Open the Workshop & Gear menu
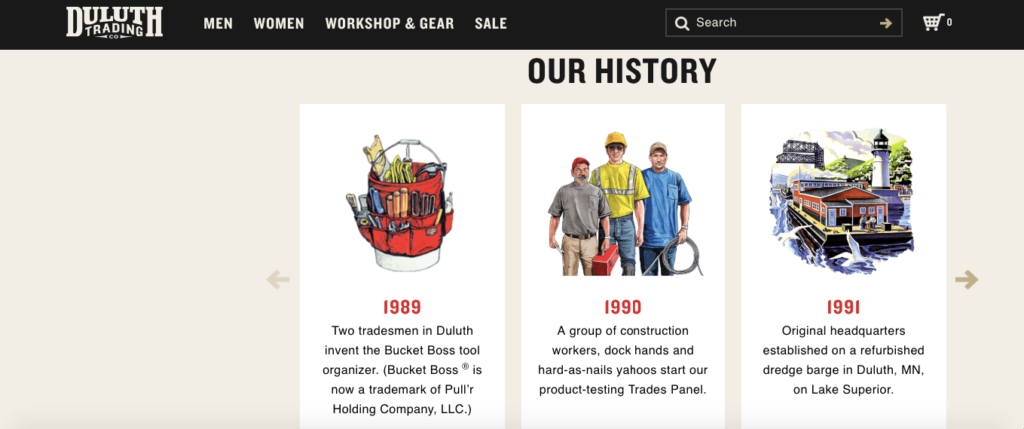Screen dimensions: 1024x429 tap(389, 24)
